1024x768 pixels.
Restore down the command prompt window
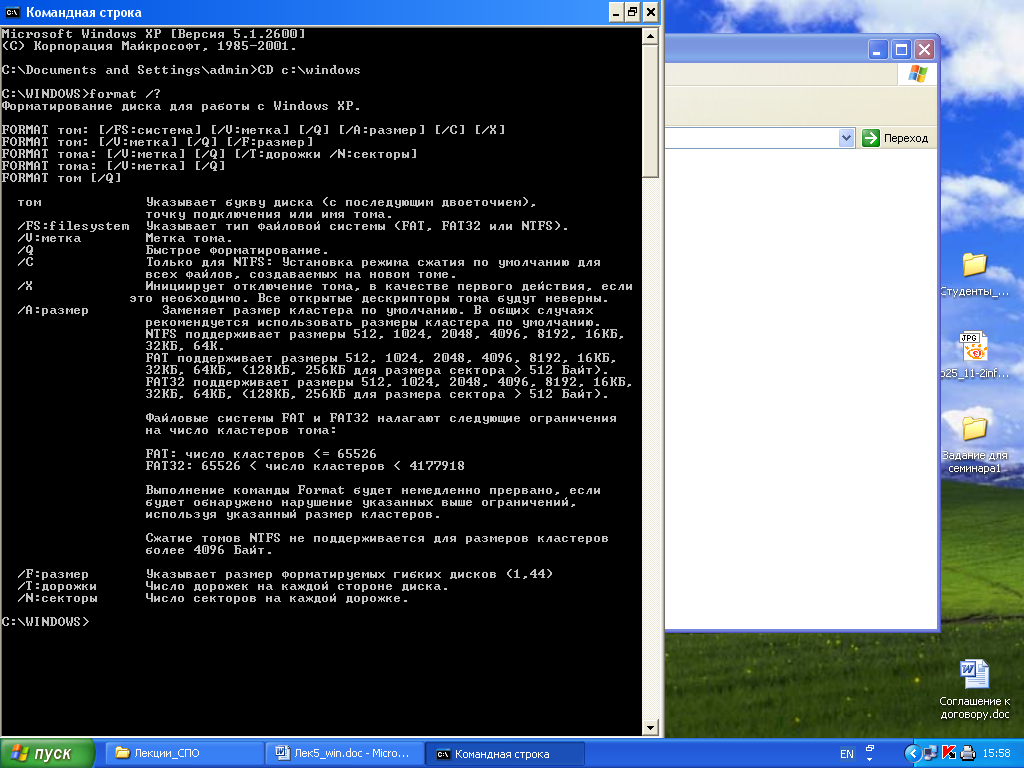click(x=632, y=12)
